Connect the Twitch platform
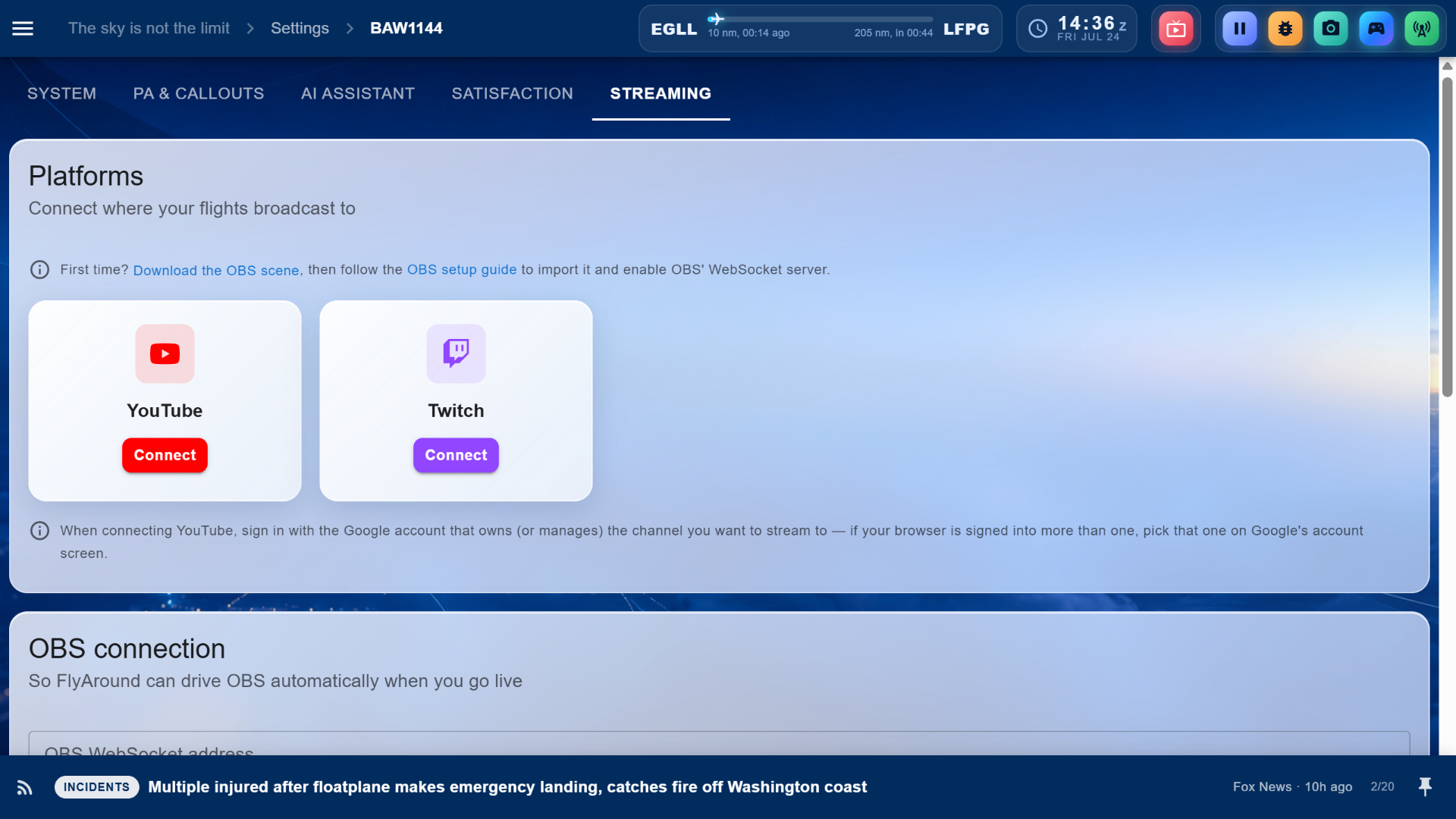Screen dimensions: 1456x819 point(456,455)
